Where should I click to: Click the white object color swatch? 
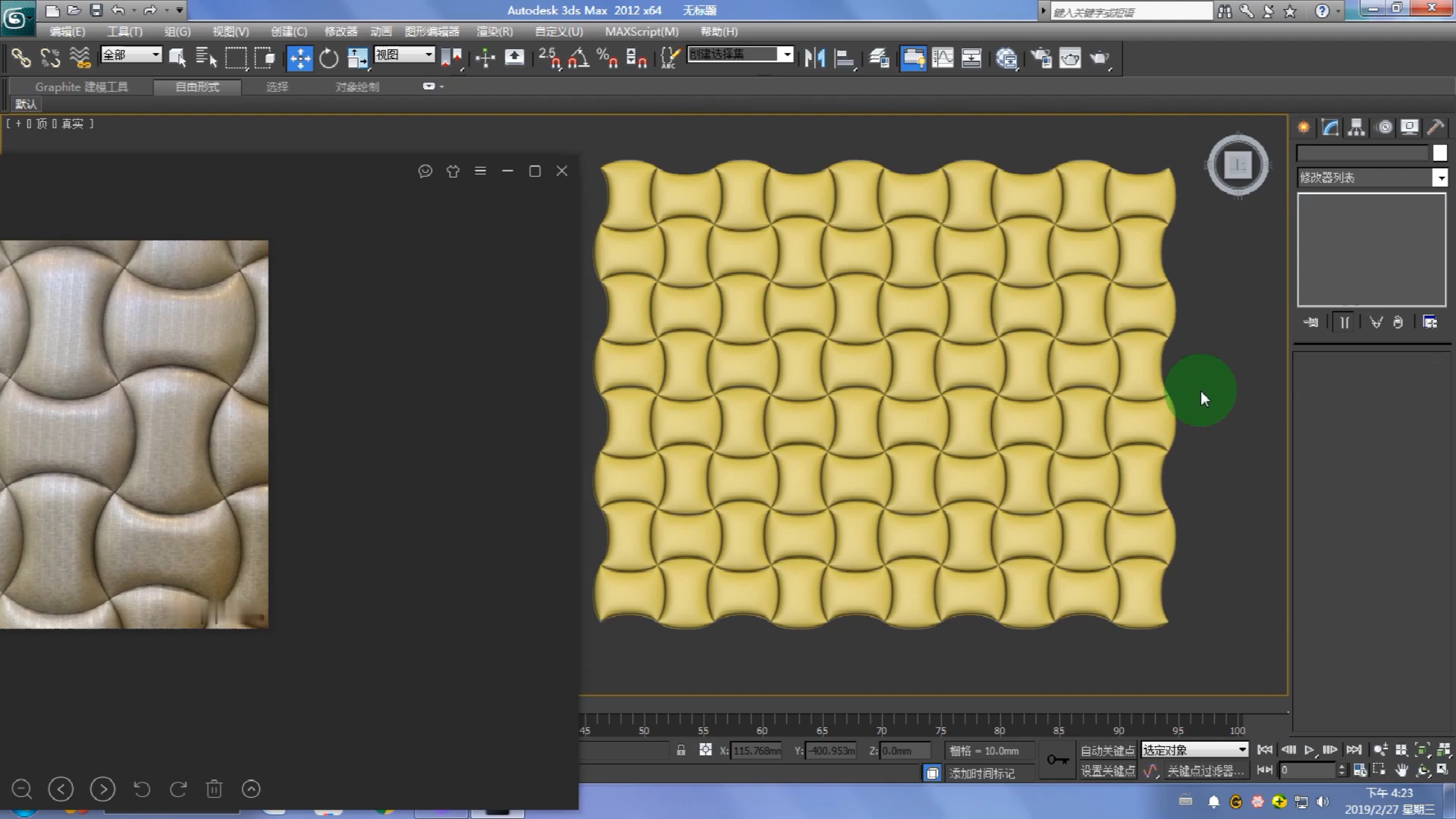click(1440, 153)
